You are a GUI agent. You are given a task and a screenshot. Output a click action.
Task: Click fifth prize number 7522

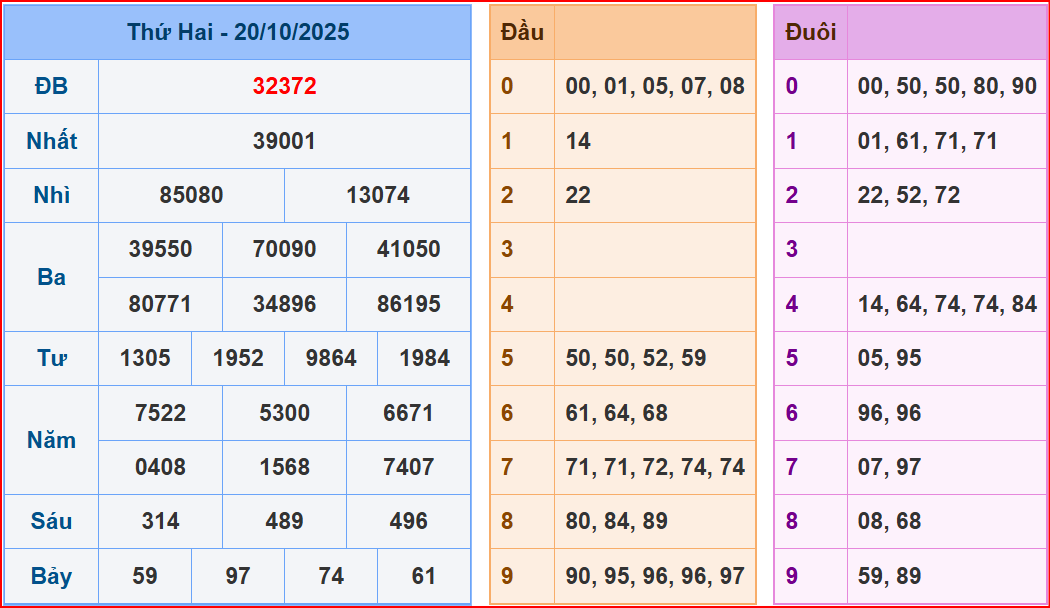tap(161, 413)
